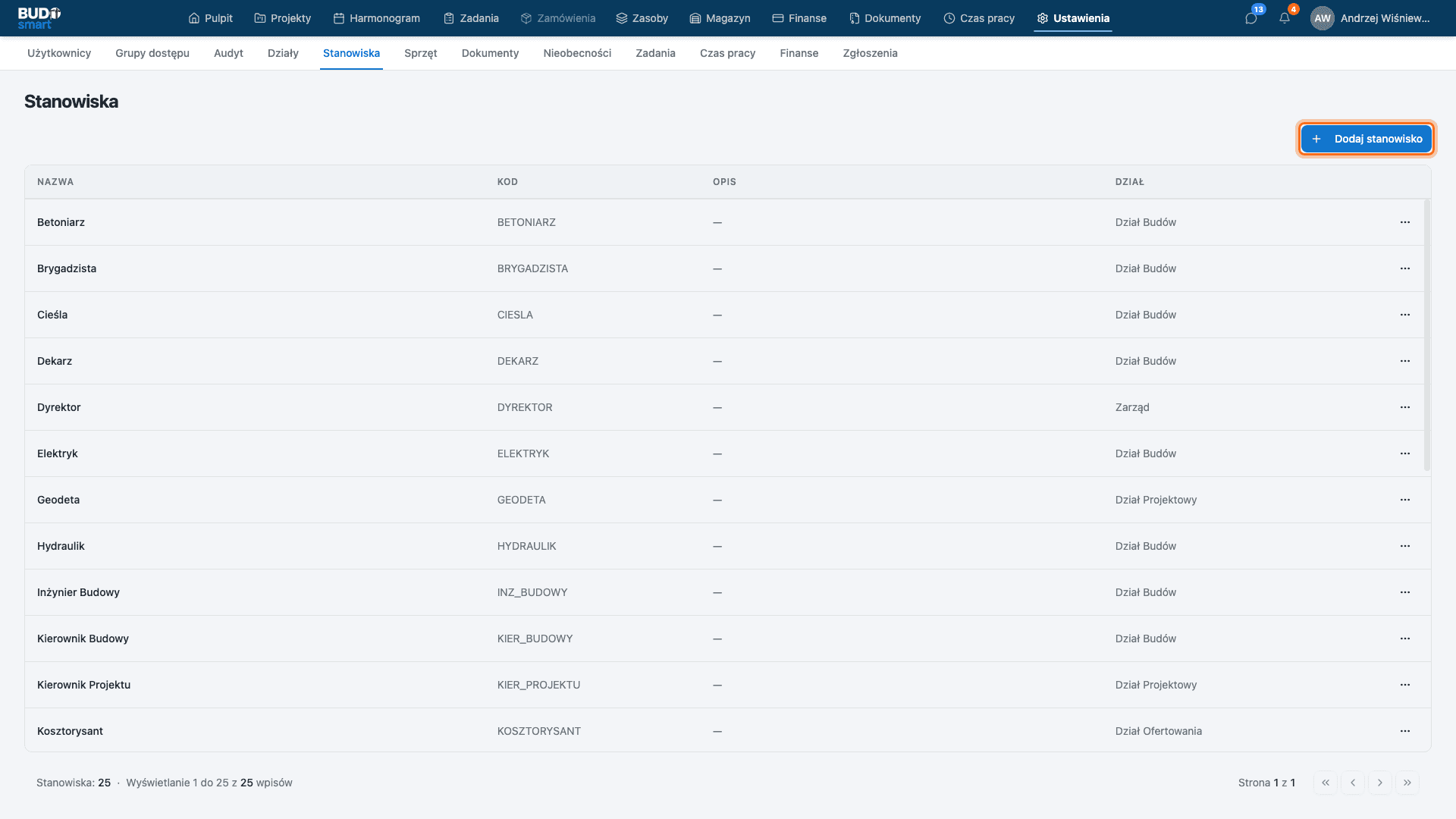
Task: Open row actions for Geodeta
Action: 1405,500
